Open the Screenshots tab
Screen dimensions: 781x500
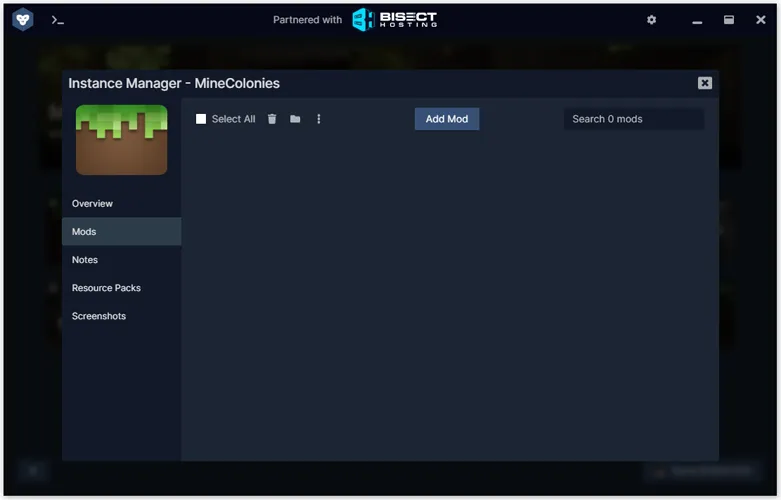point(122,316)
